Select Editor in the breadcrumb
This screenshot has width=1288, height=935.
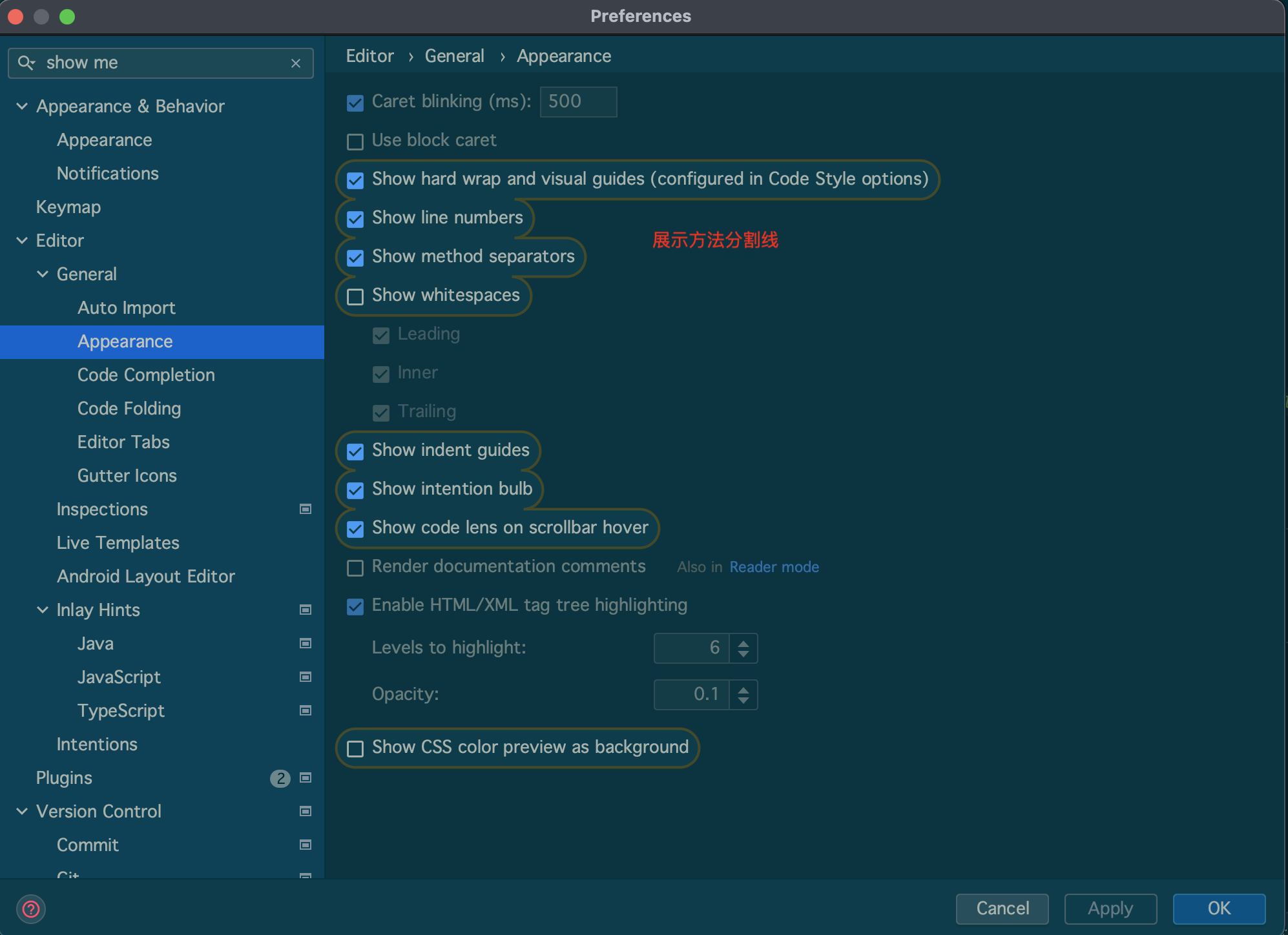point(369,56)
